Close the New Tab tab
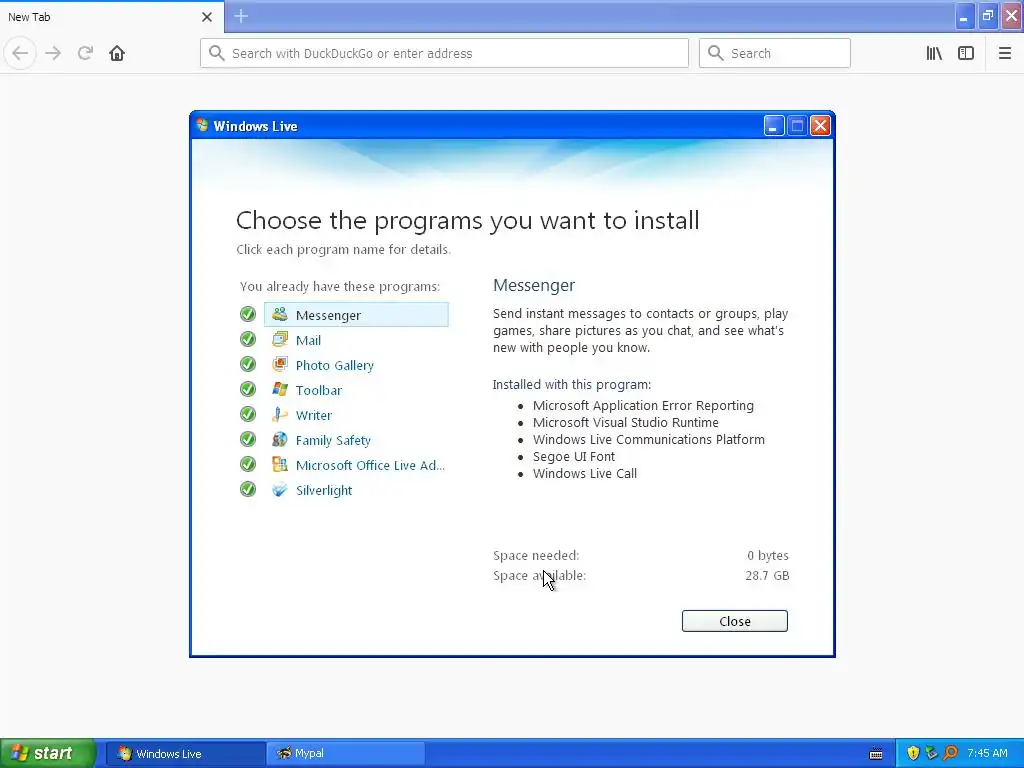 (206, 17)
